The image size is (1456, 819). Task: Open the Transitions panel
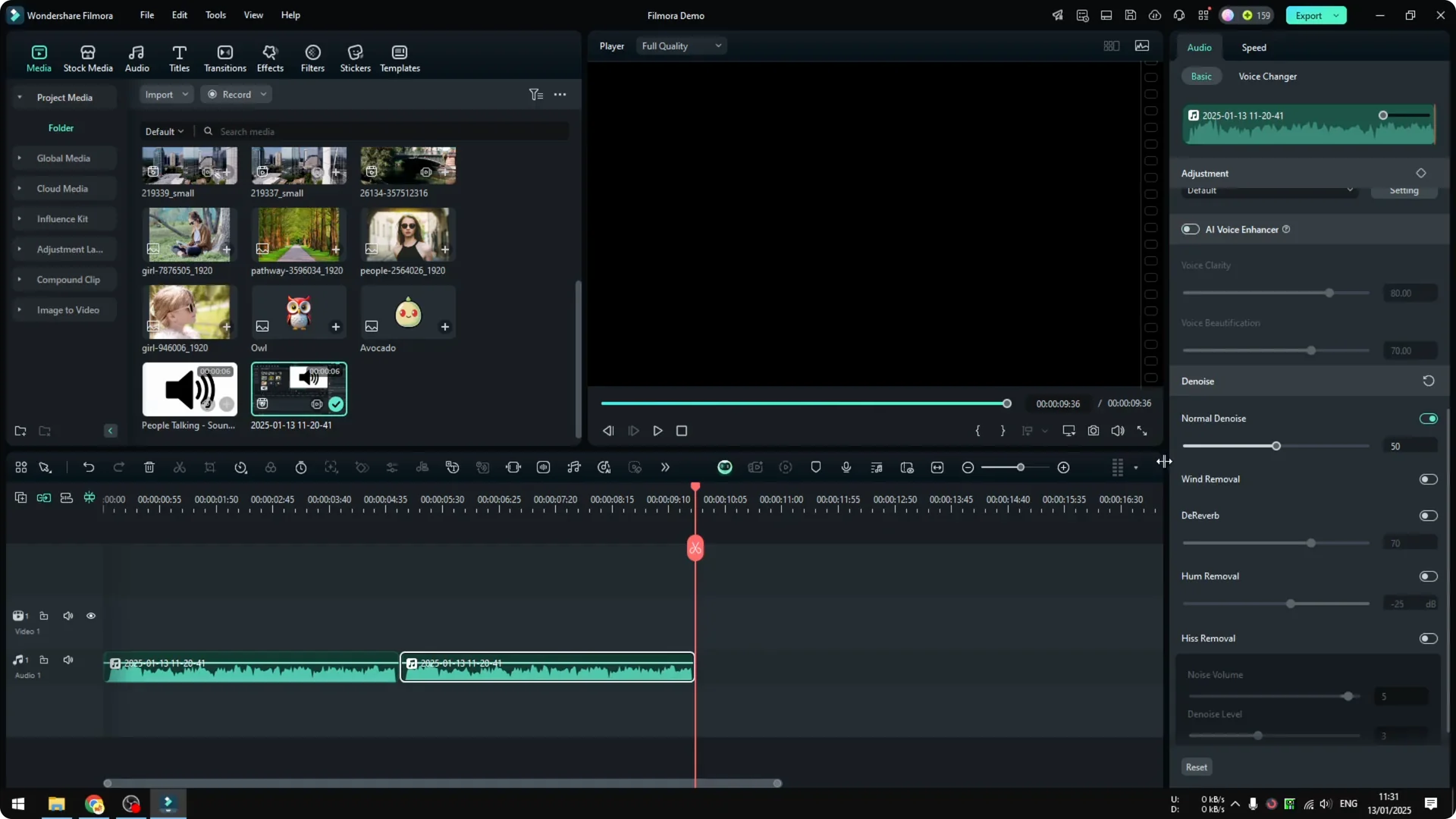click(x=225, y=58)
